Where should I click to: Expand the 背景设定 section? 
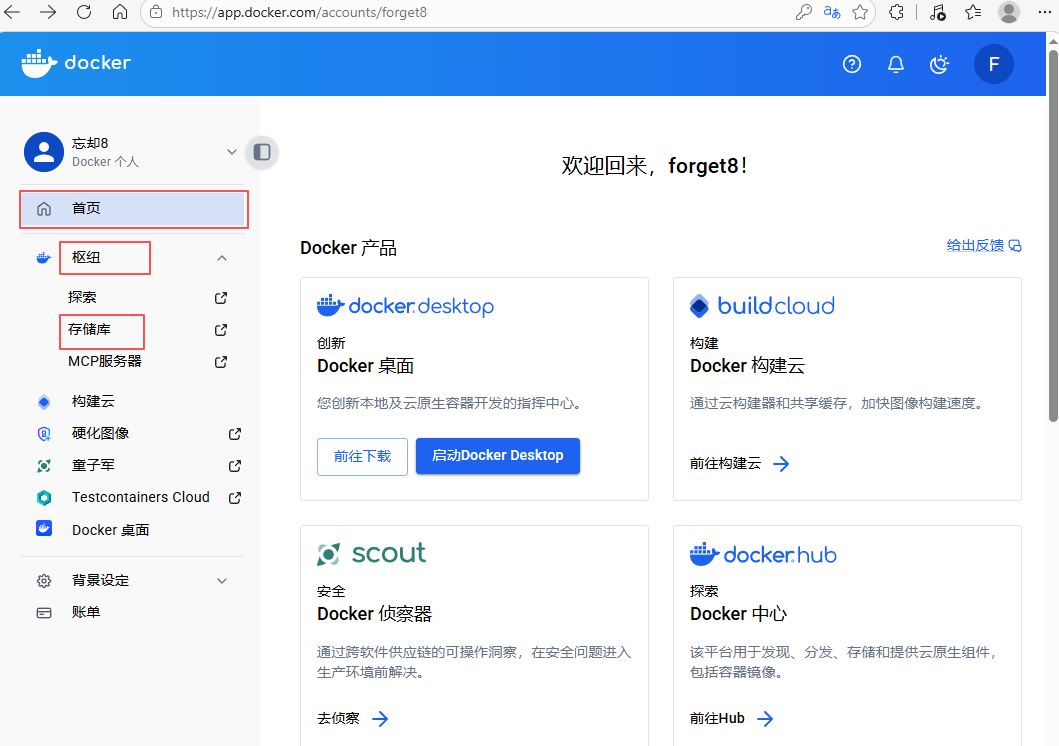[222, 581]
